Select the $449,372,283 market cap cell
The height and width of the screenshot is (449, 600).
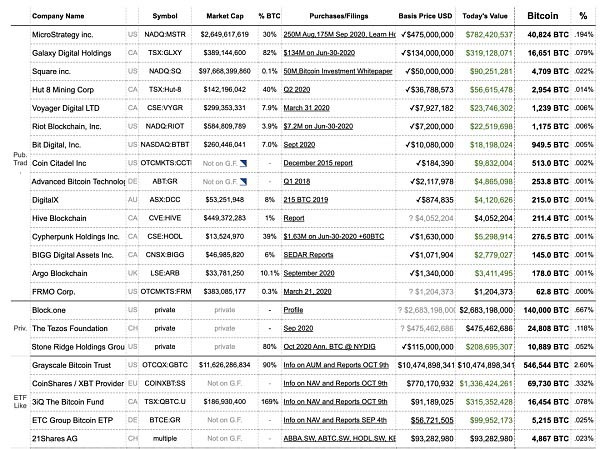pos(225,218)
